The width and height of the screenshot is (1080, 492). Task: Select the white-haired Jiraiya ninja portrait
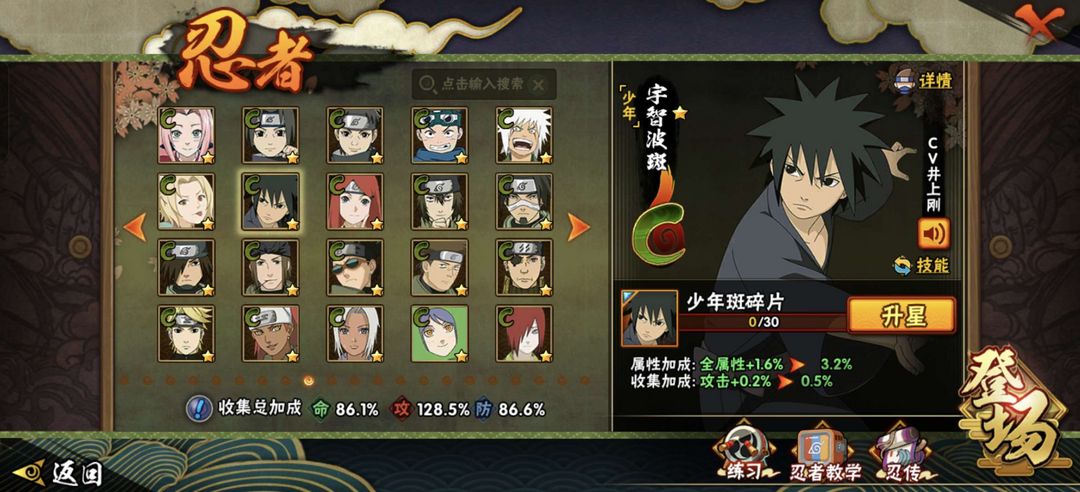pos(524,135)
